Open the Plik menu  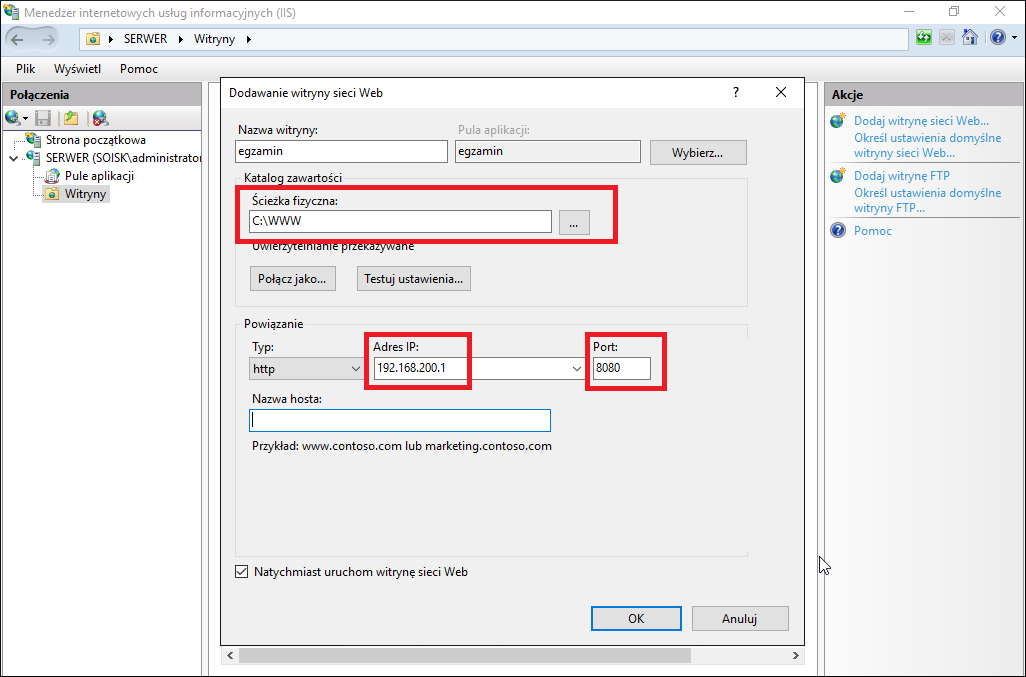26,69
